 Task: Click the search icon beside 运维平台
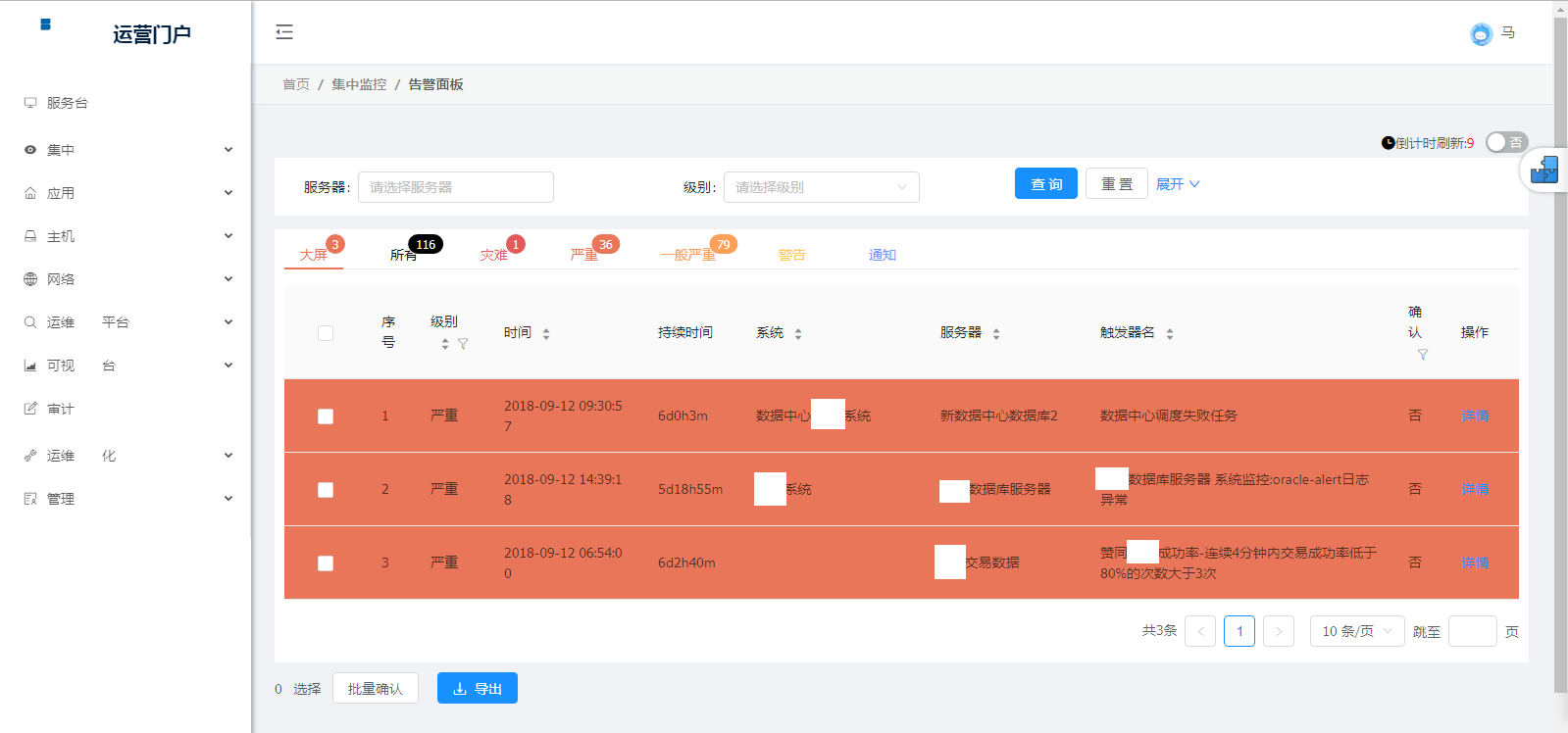pyautogui.click(x=30, y=322)
